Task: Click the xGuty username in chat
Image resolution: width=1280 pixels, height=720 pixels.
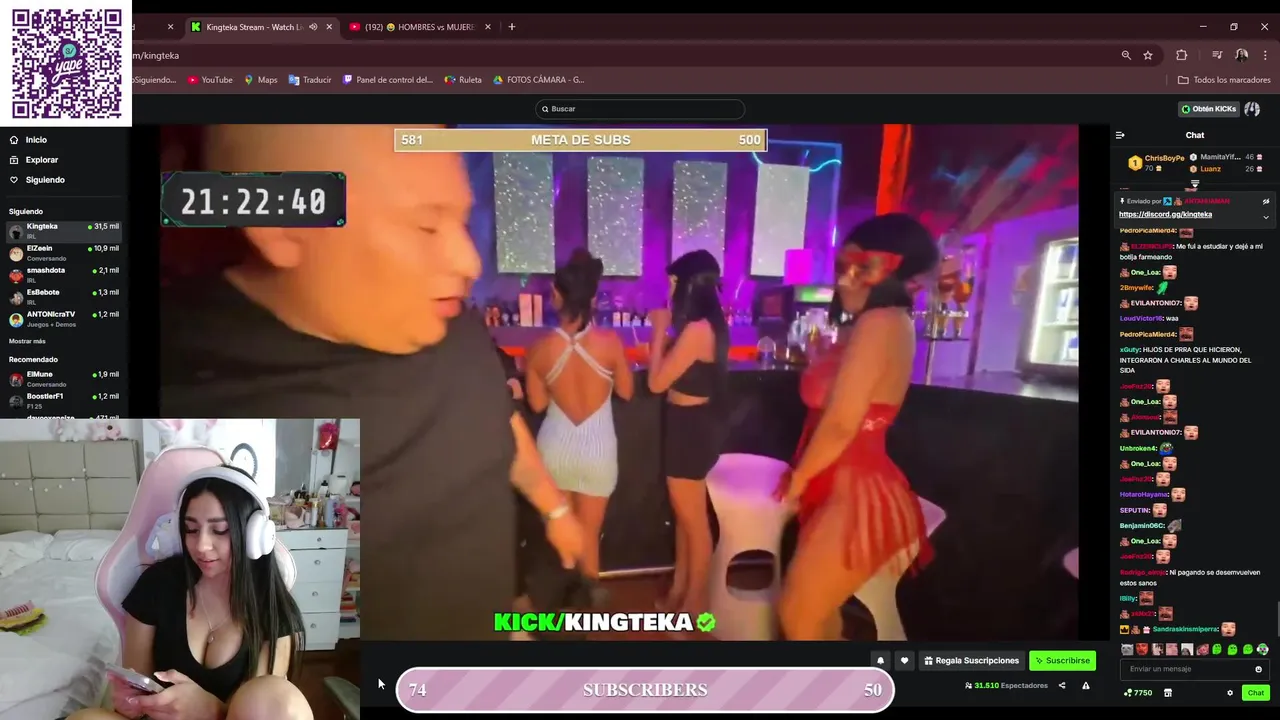Action: point(1130,350)
